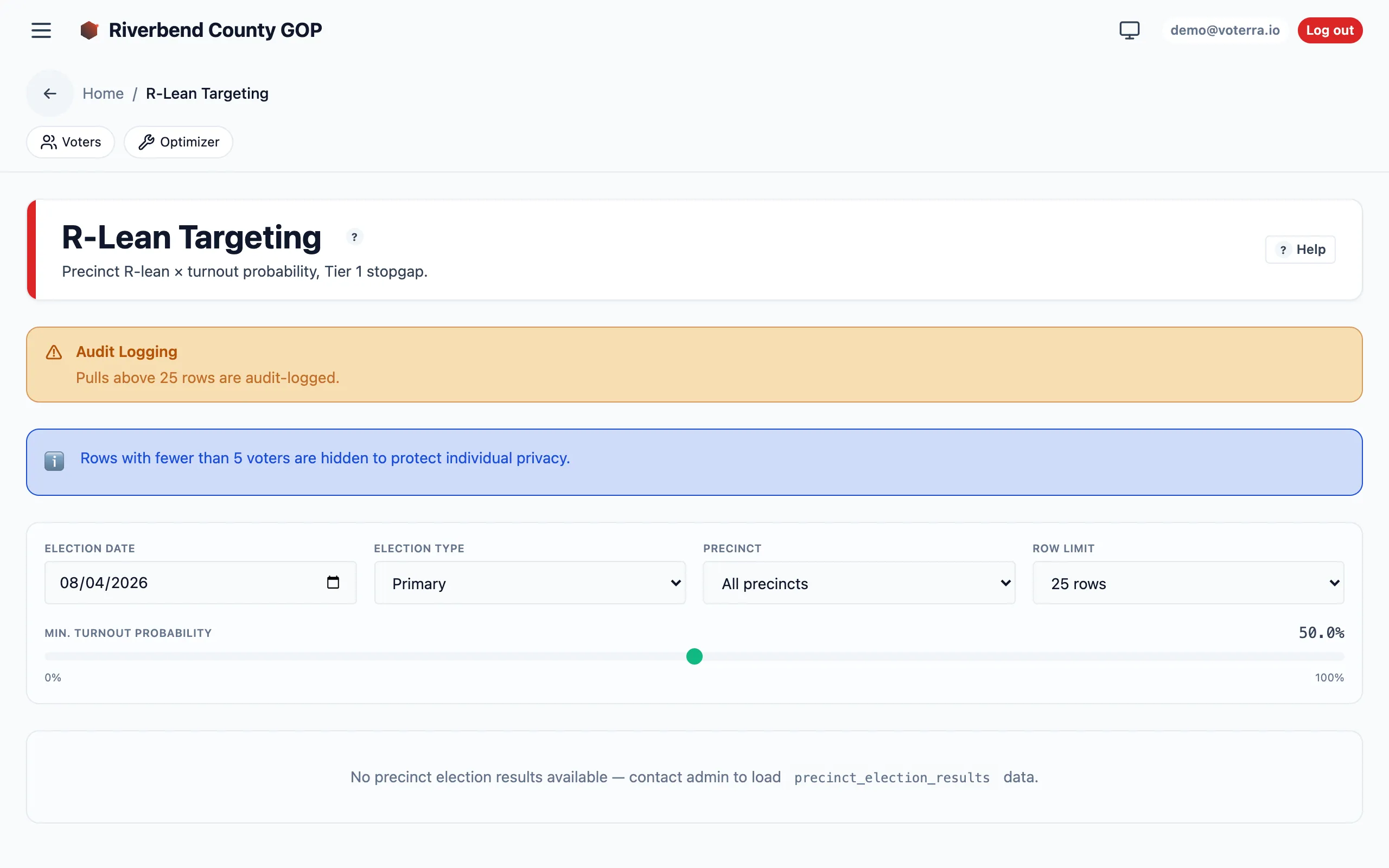The height and width of the screenshot is (868, 1389).
Task: Click the R-Lean Targeting breadcrumb item
Action: coord(207,93)
